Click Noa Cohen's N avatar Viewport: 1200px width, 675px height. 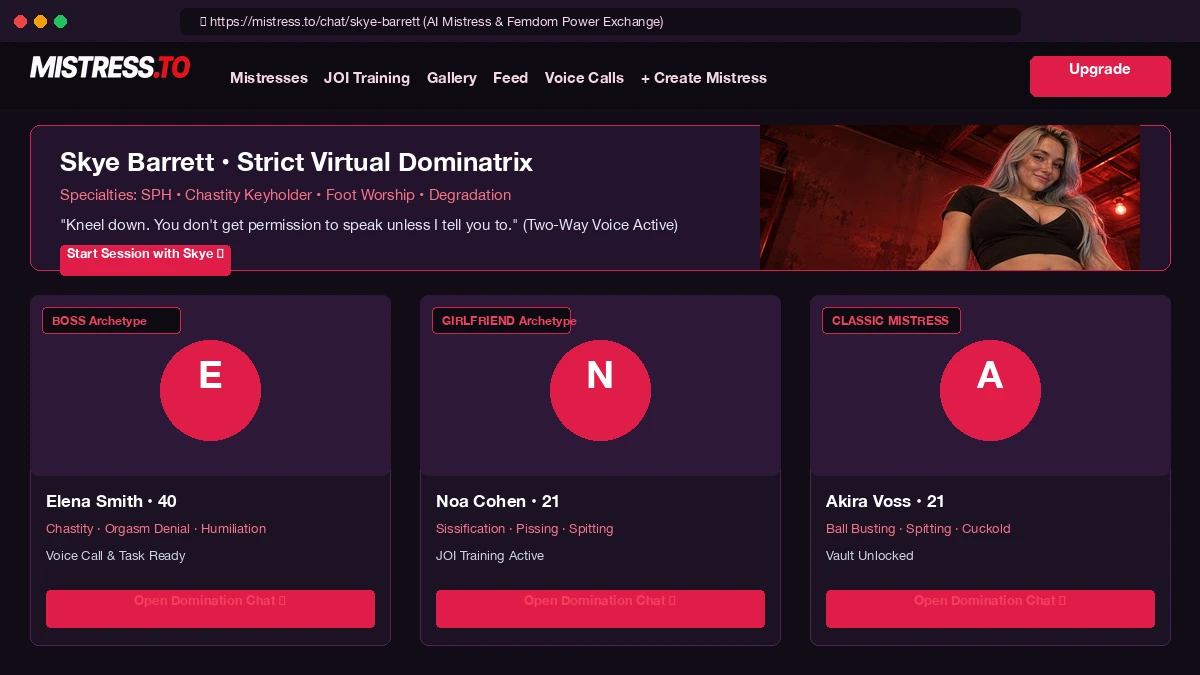tap(600, 390)
